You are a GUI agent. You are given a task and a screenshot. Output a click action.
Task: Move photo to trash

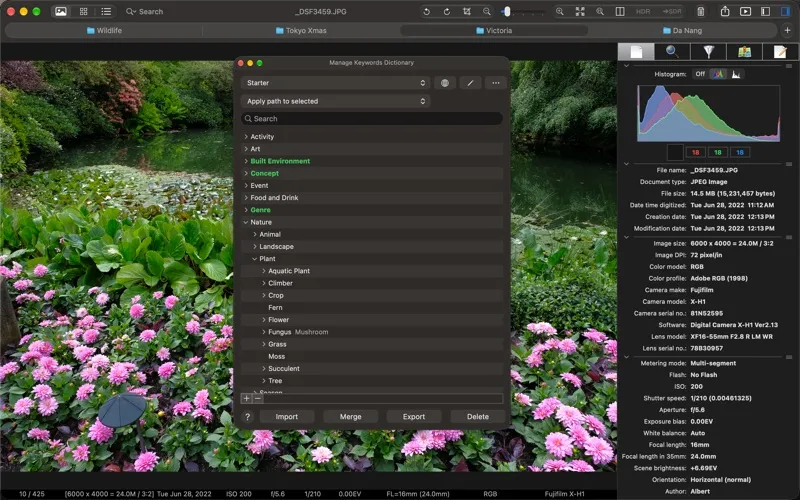point(701,11)
